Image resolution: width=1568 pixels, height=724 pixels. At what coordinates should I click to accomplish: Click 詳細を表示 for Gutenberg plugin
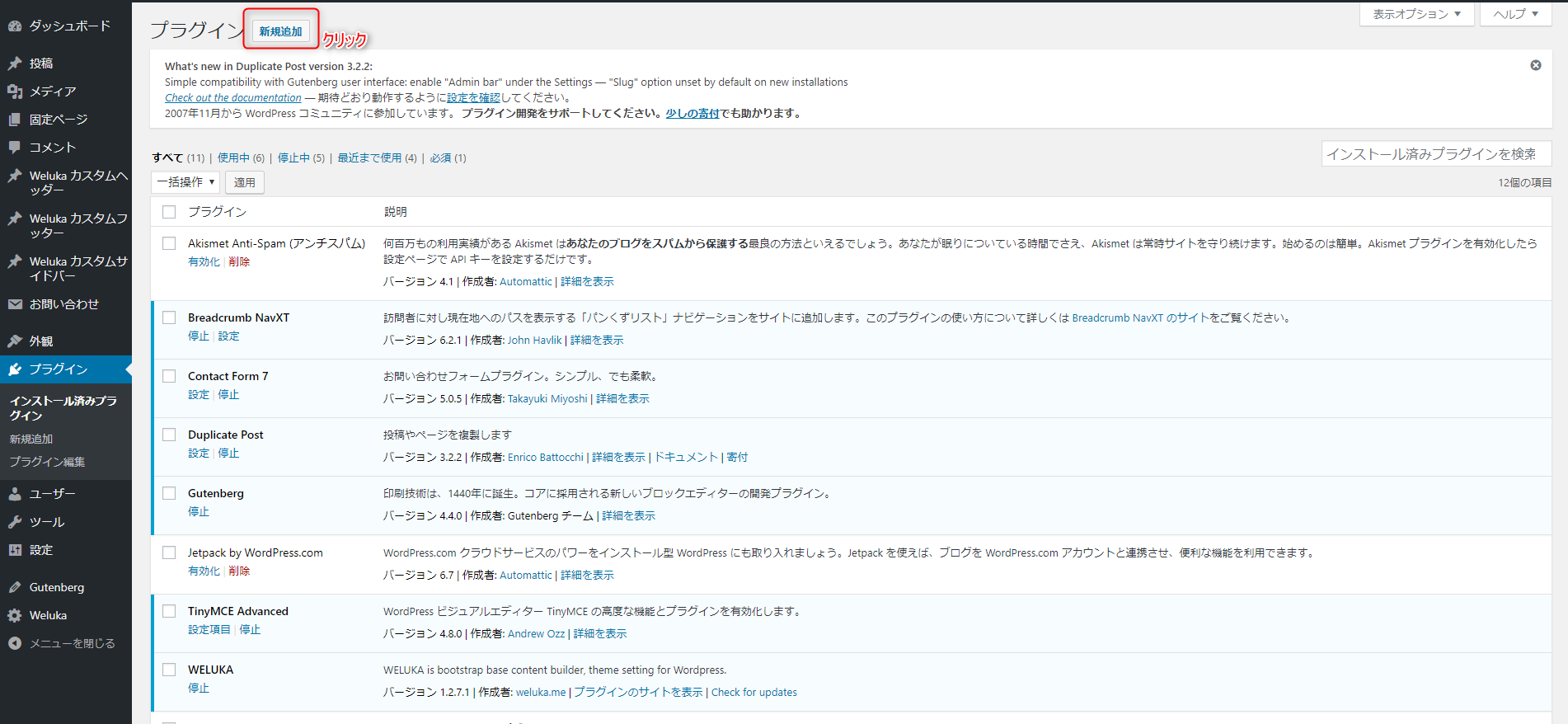click(x=628, y=516)
